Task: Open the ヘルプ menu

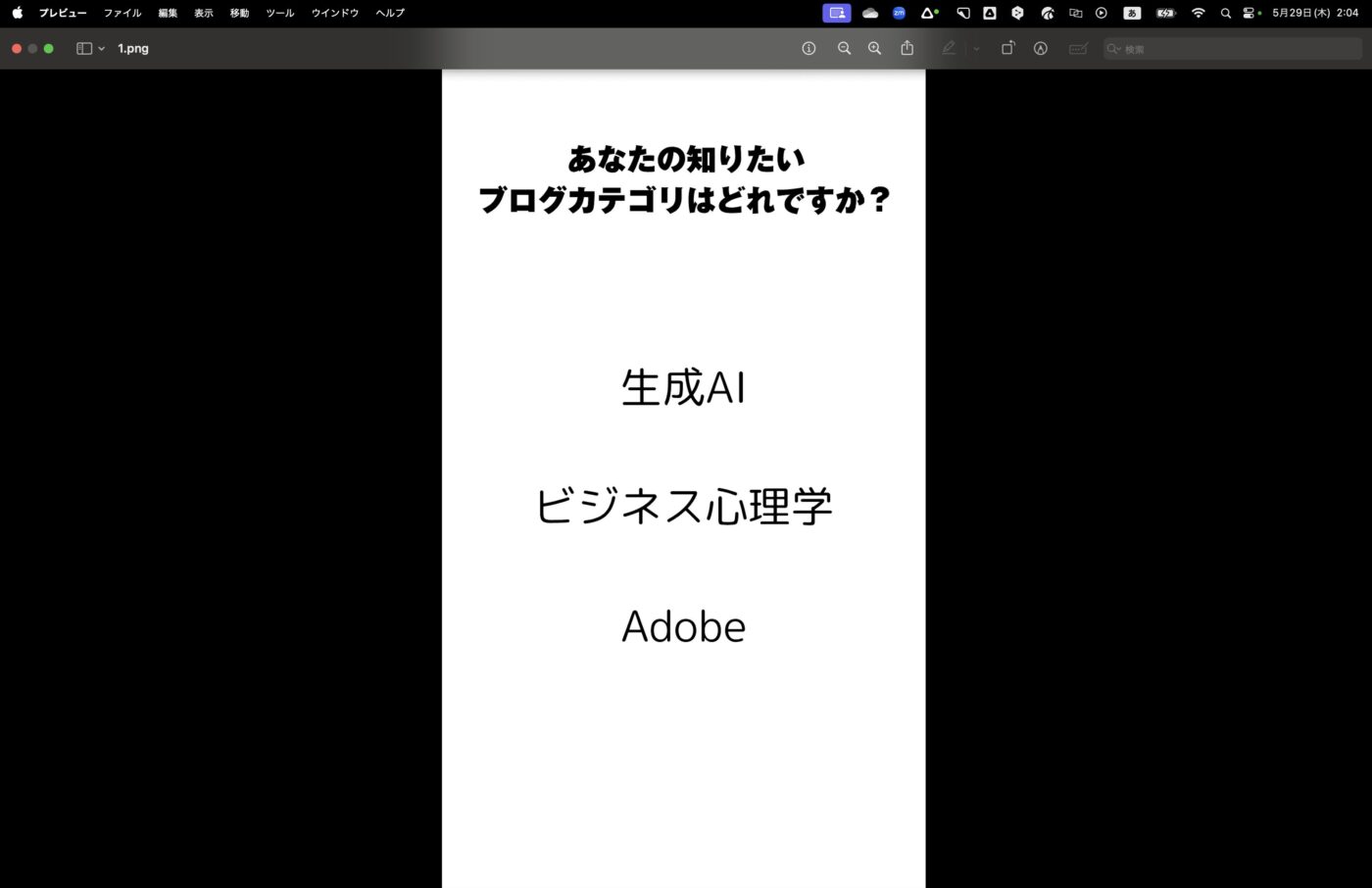Action: pyautogui.click(x=390, y=13)
